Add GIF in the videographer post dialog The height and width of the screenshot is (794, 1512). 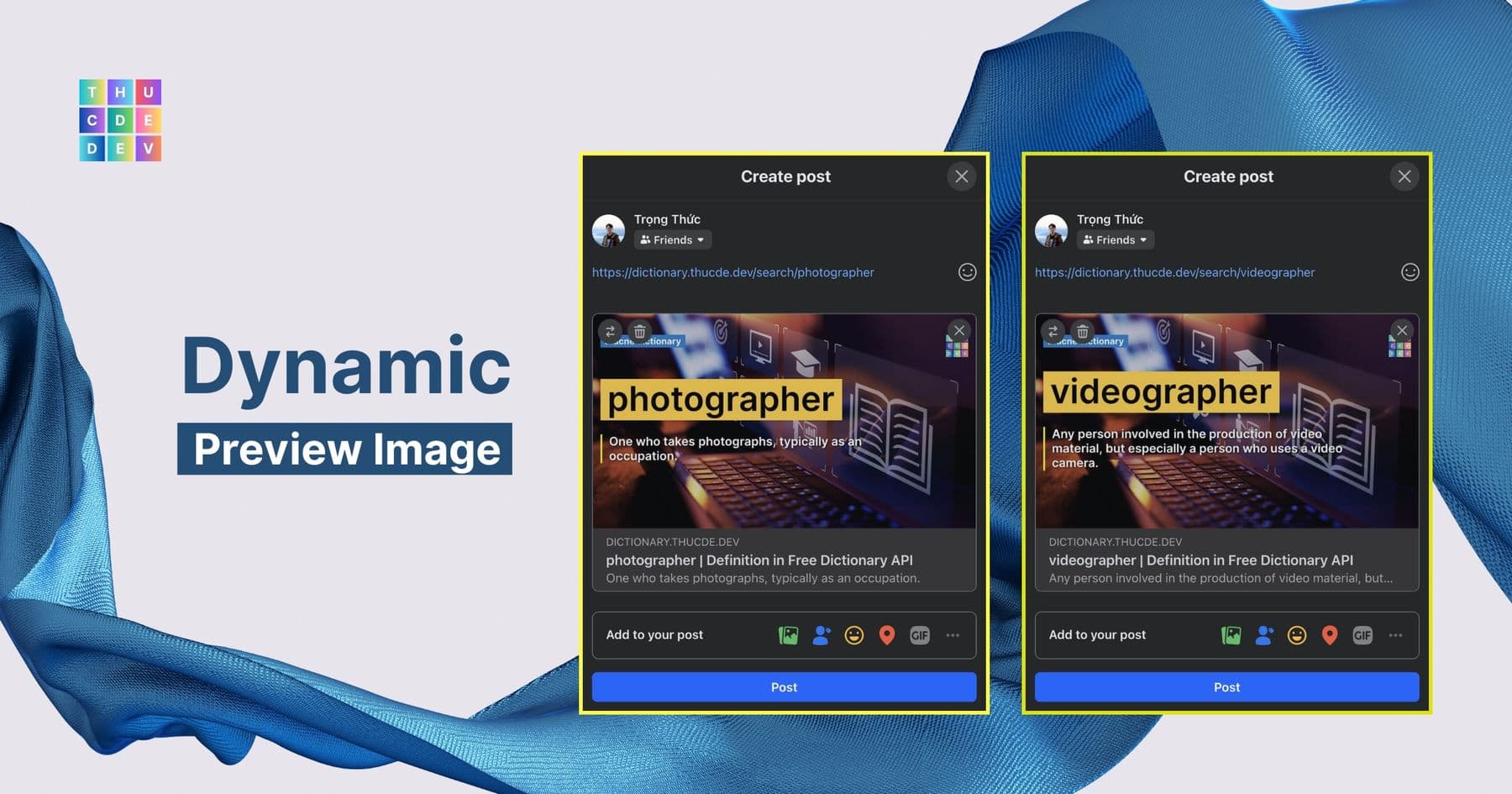[x=1362, y=635]
